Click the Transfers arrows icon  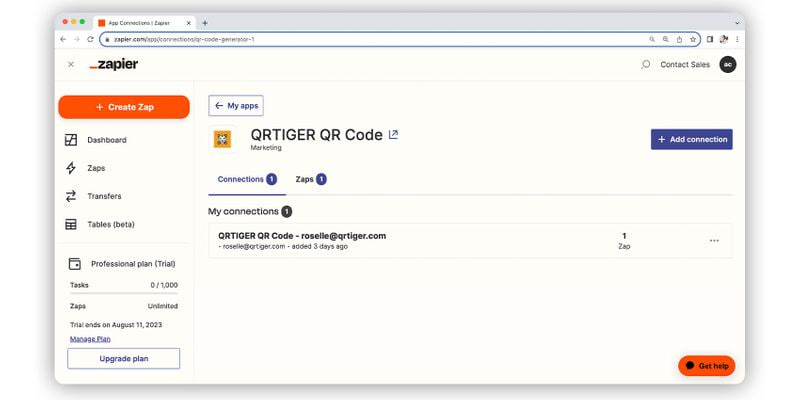click(x=71, y=196)
